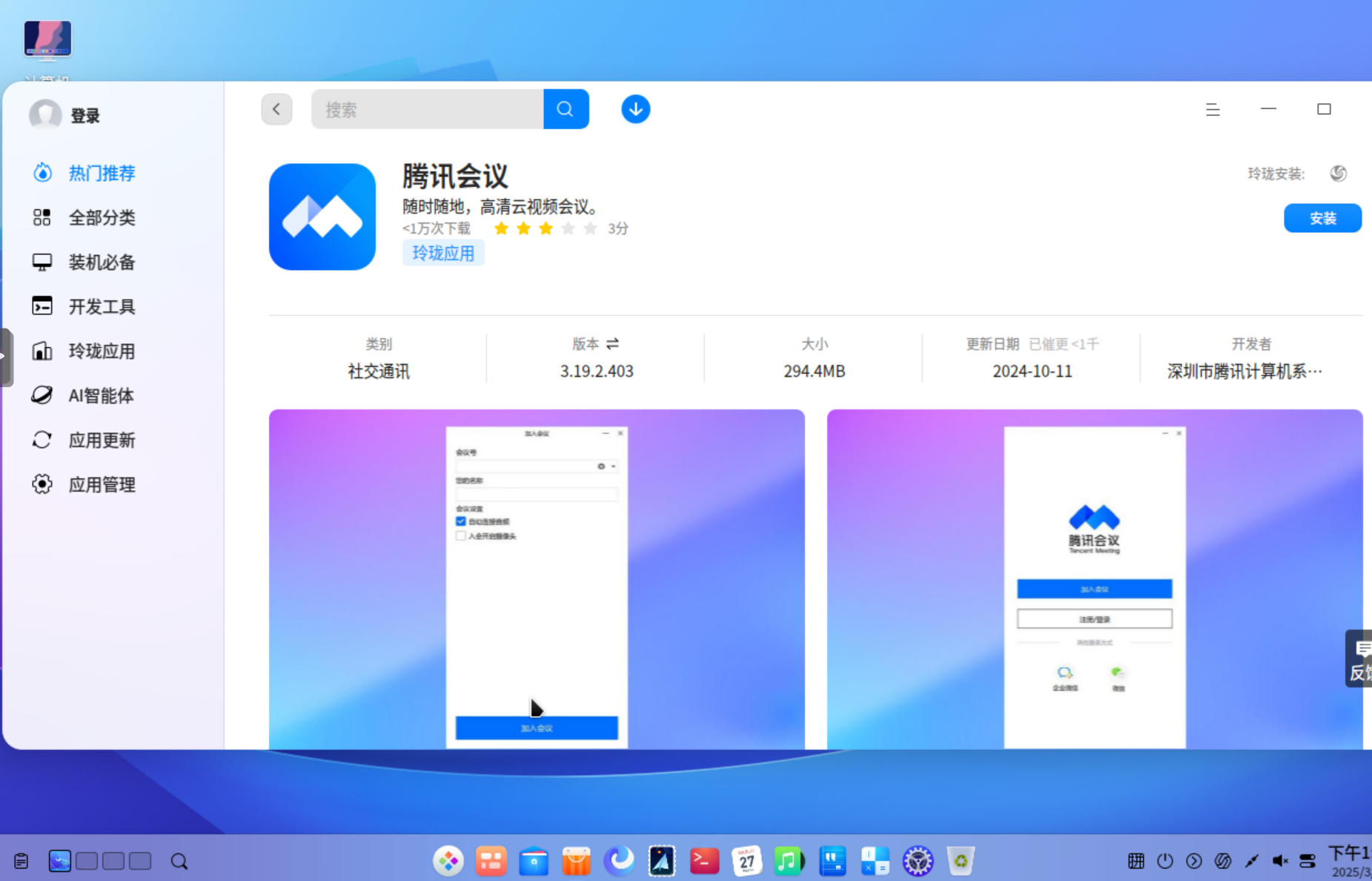Open the app store bag in the dock
This screenshot has height=881, width=1372.
[x=576, y=861]
